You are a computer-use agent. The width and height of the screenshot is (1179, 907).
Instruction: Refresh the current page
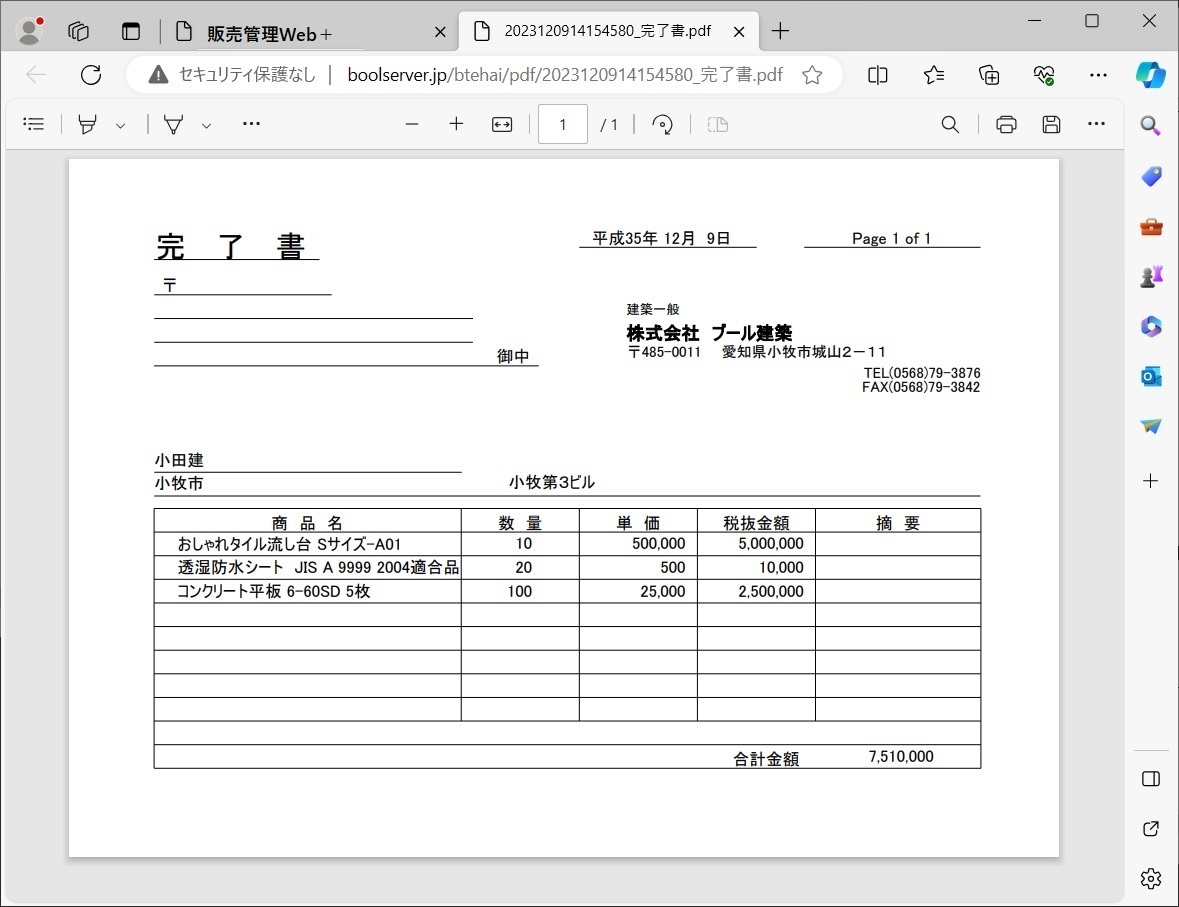[x=91, y=74]
